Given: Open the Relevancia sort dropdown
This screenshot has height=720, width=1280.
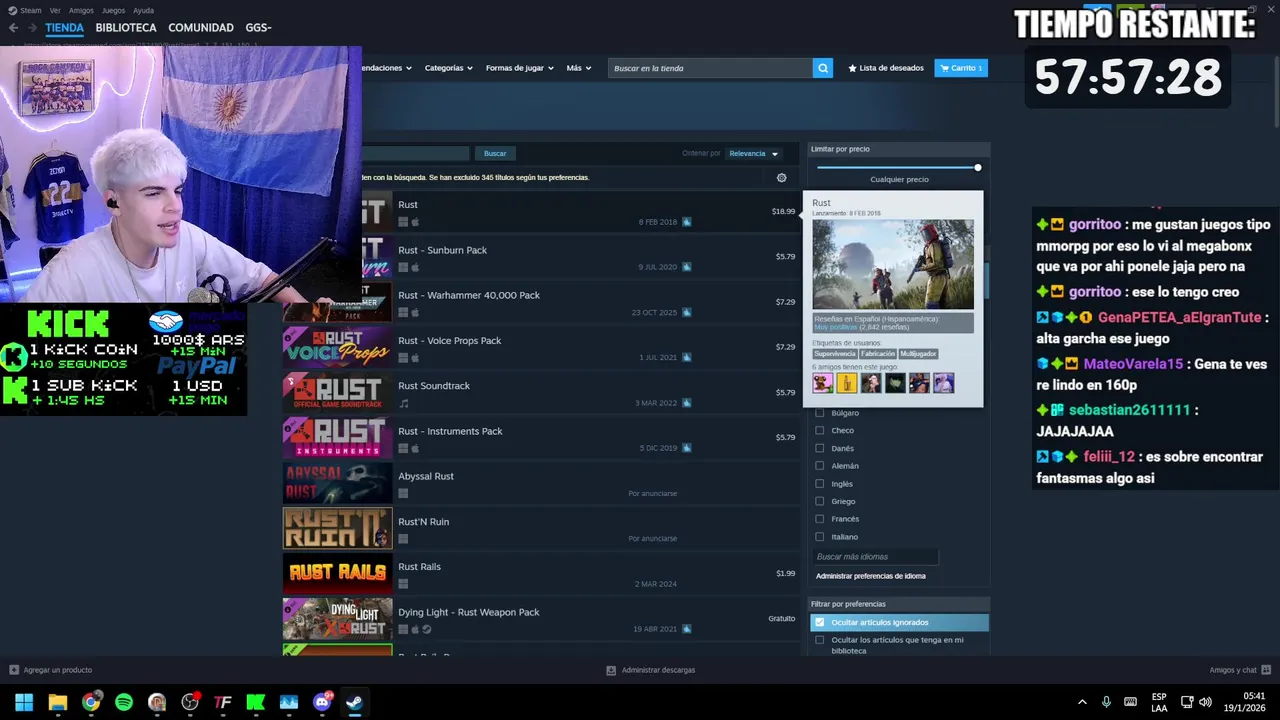Looking at the screenshot, I should [x=754, y=154].
